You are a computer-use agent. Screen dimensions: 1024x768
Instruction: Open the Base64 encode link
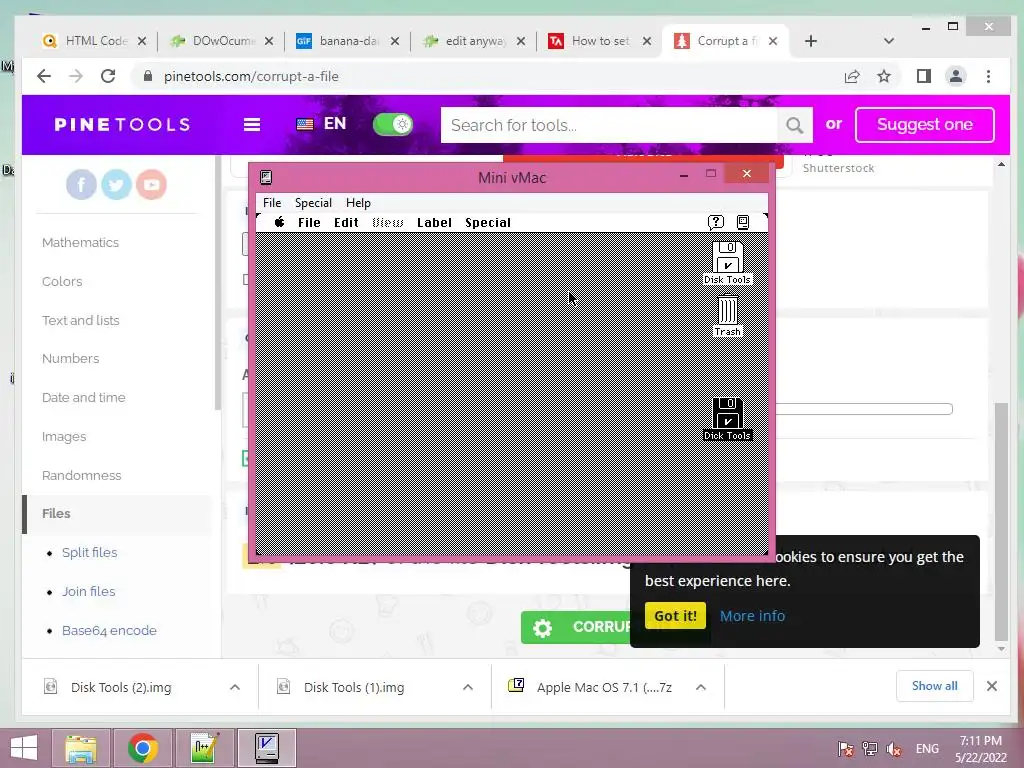pos(109,631)
